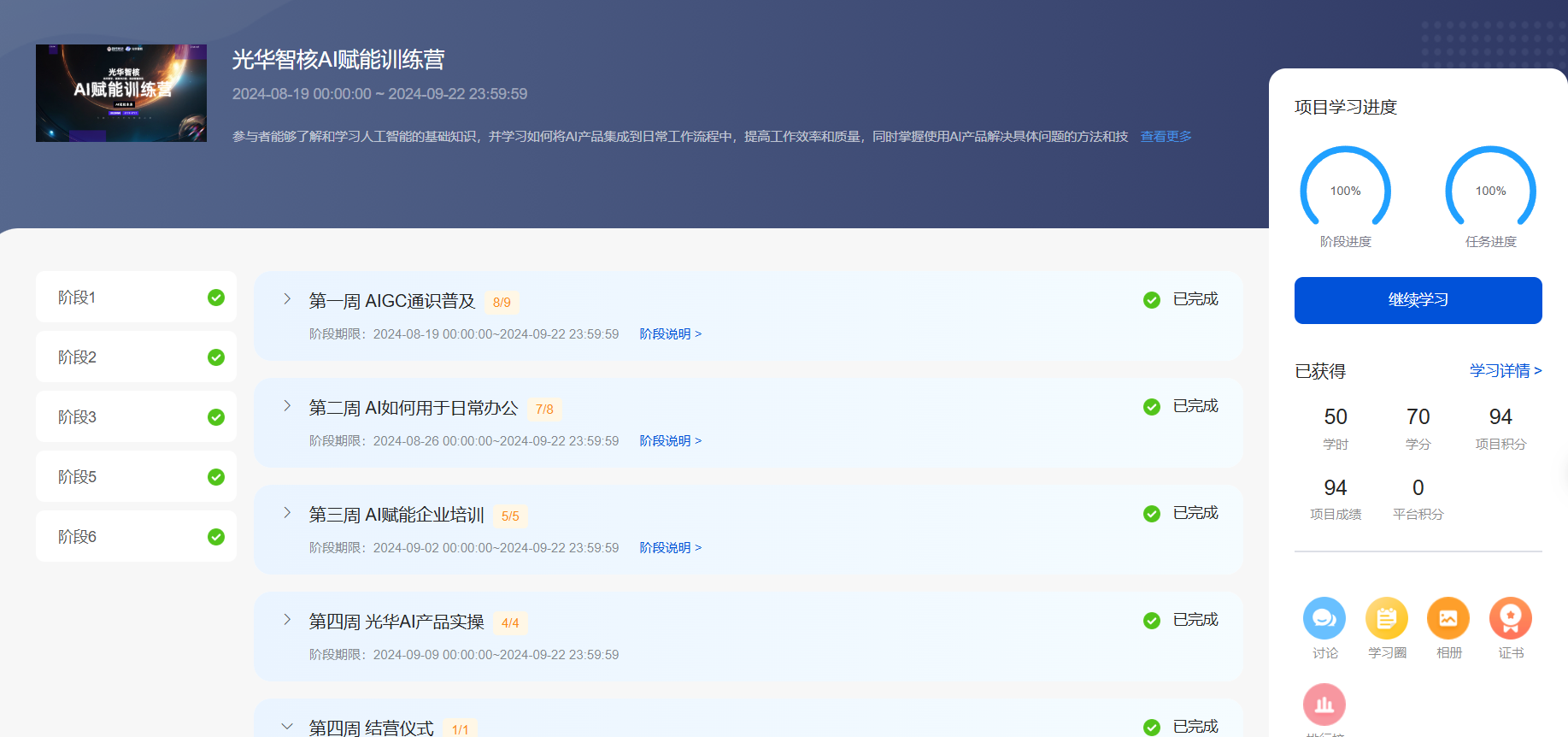Click the 8/9 progress badge for 第一周
Image resolution: width=1568 pixels, height=737 pixels.
[x=502, y=303]
